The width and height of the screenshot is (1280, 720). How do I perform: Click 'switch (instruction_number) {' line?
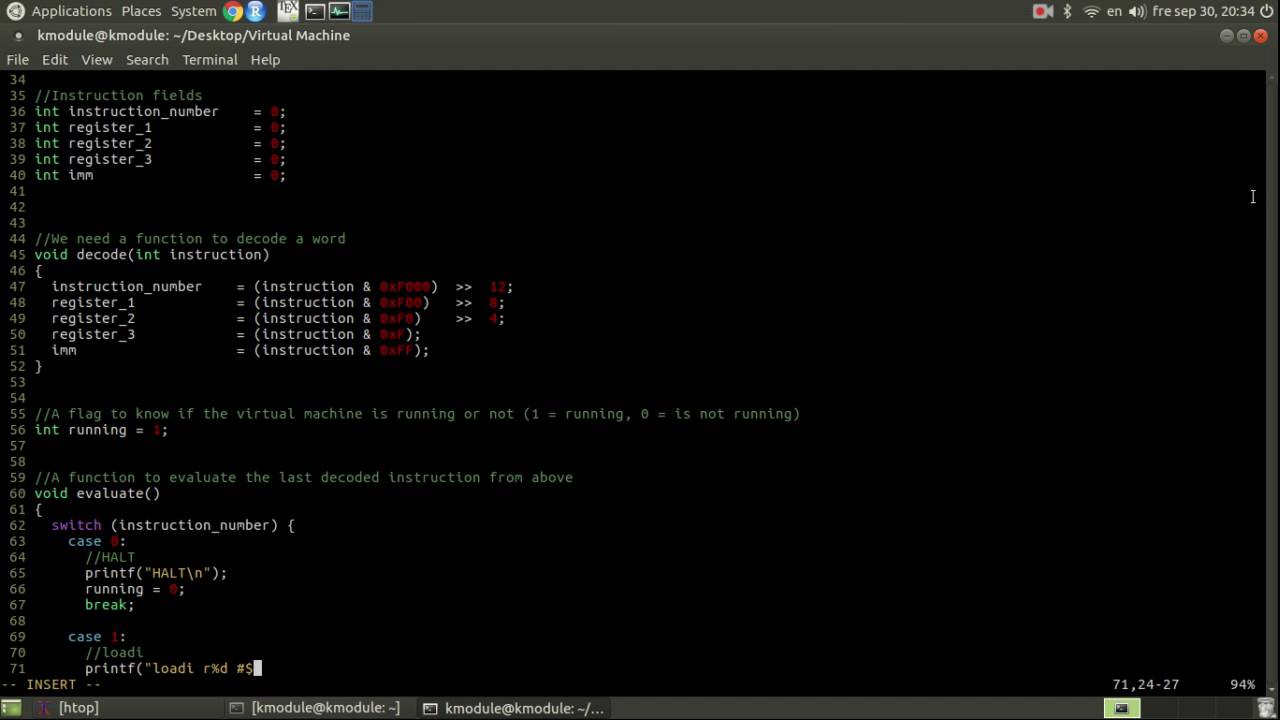173,525
